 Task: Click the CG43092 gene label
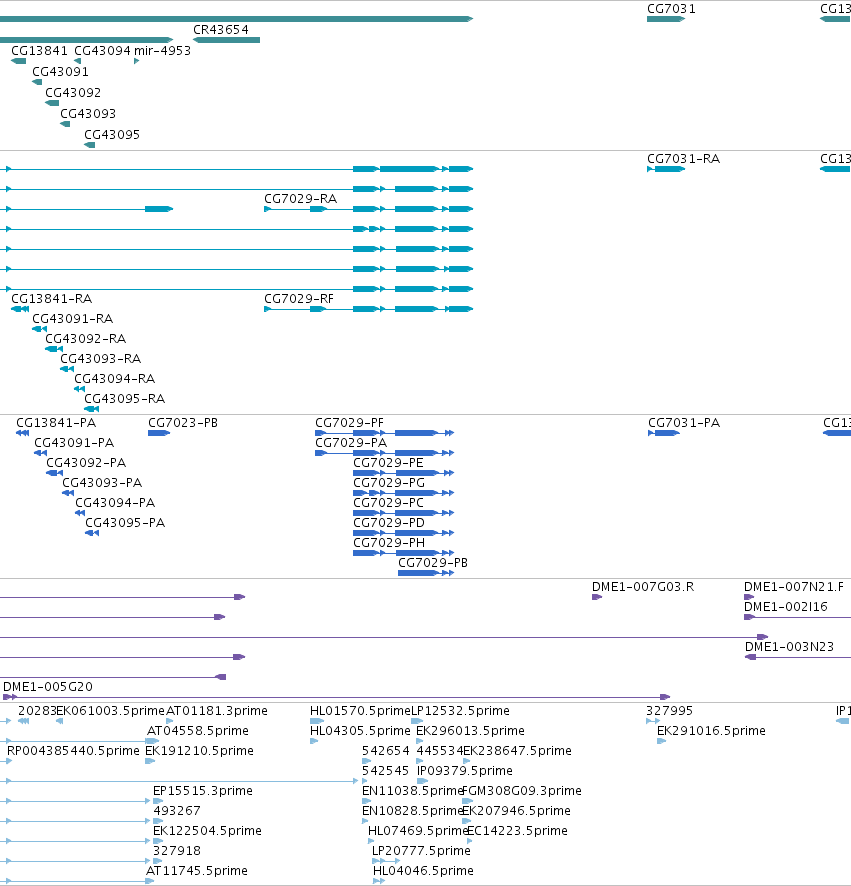coord(73,93)
